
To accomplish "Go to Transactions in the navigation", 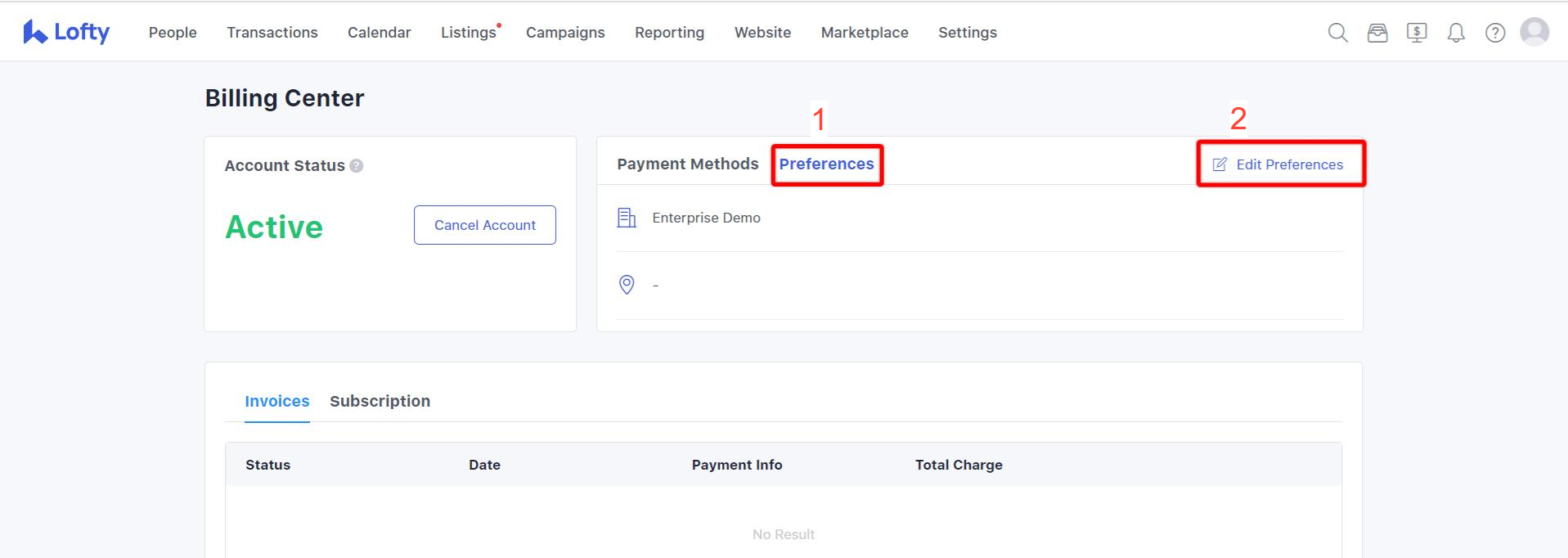I will point(272,33).
